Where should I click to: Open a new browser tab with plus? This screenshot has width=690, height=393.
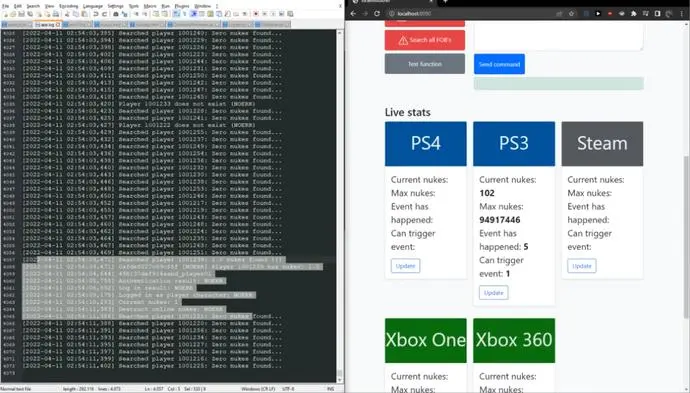pos(445,2)
